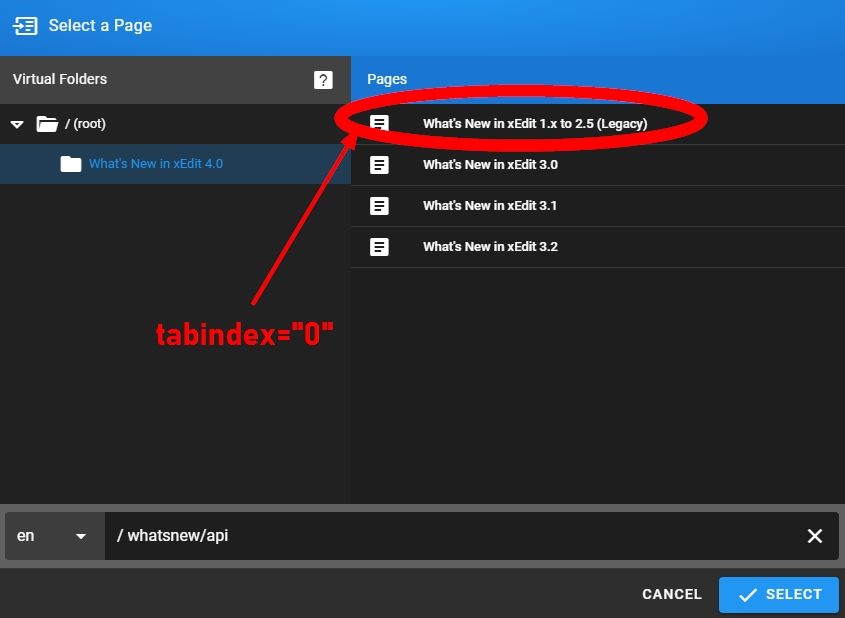Click the Virtual Folders help question icon
The width and height of the screenshot is (845, 618).
(323, 80)
